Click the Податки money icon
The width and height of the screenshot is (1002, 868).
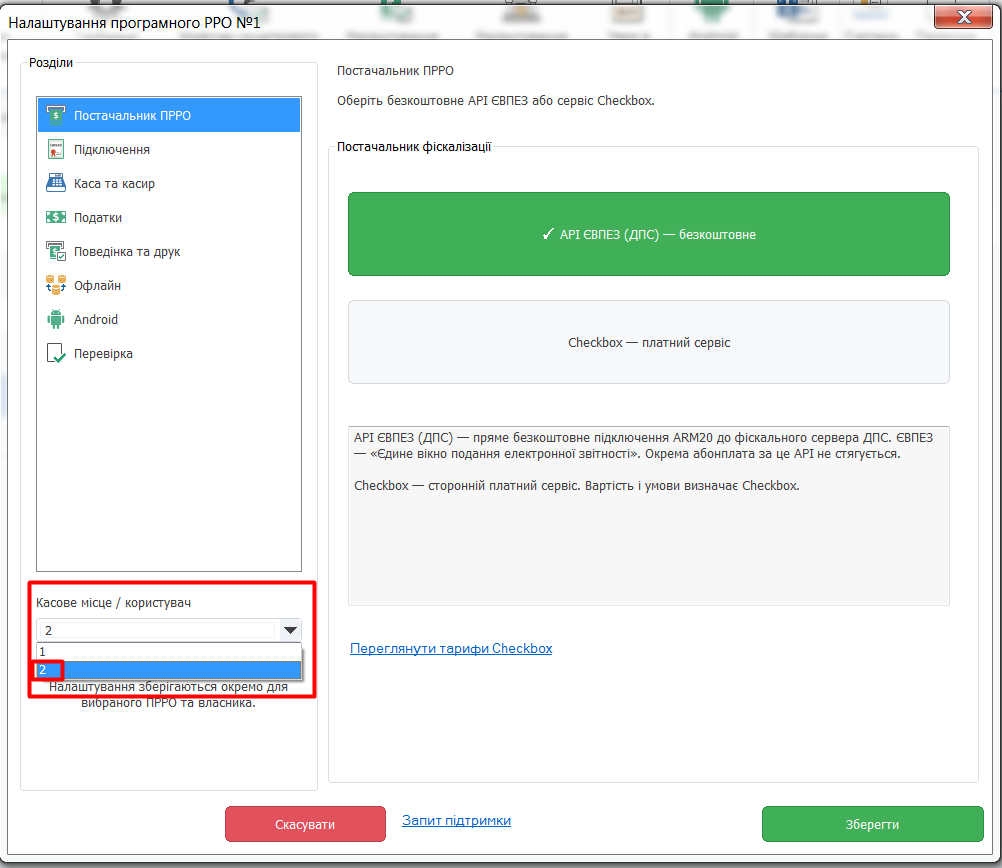[x=56, y=217]
